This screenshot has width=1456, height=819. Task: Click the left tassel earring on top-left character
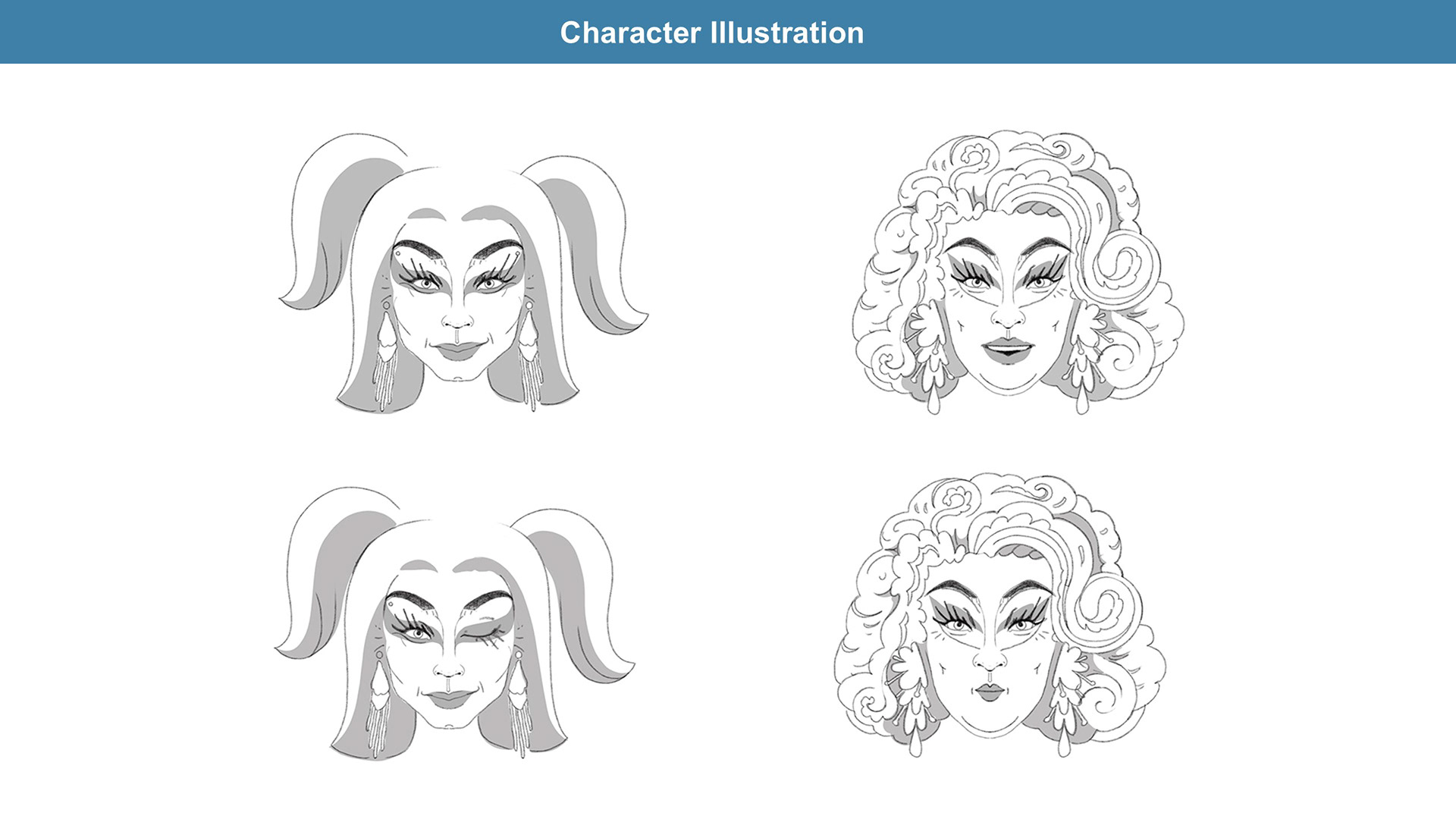pos(385,353)
